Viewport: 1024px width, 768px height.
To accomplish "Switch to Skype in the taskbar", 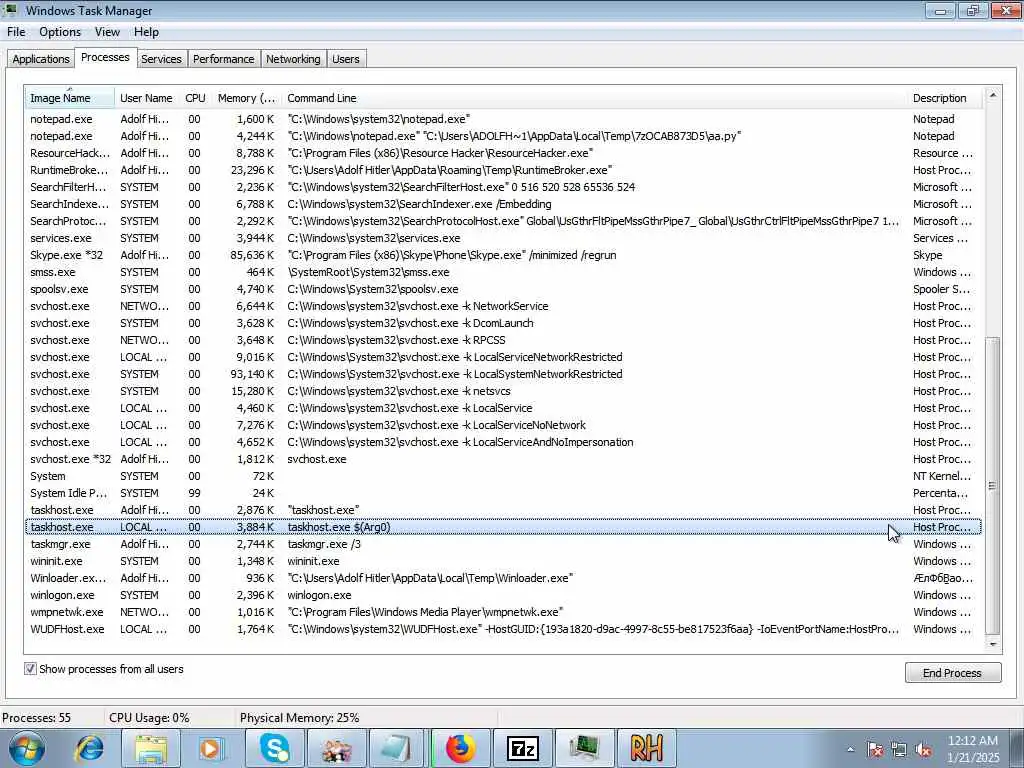I will pos(274,748).
